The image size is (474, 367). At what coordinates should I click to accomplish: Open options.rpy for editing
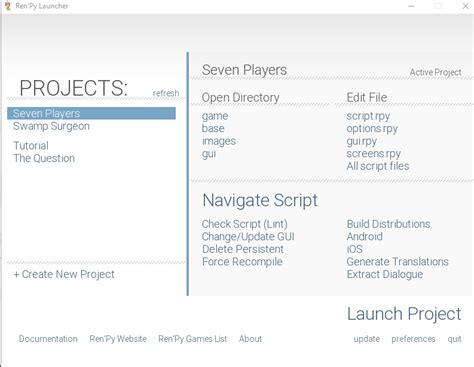[x=372, y=129]
